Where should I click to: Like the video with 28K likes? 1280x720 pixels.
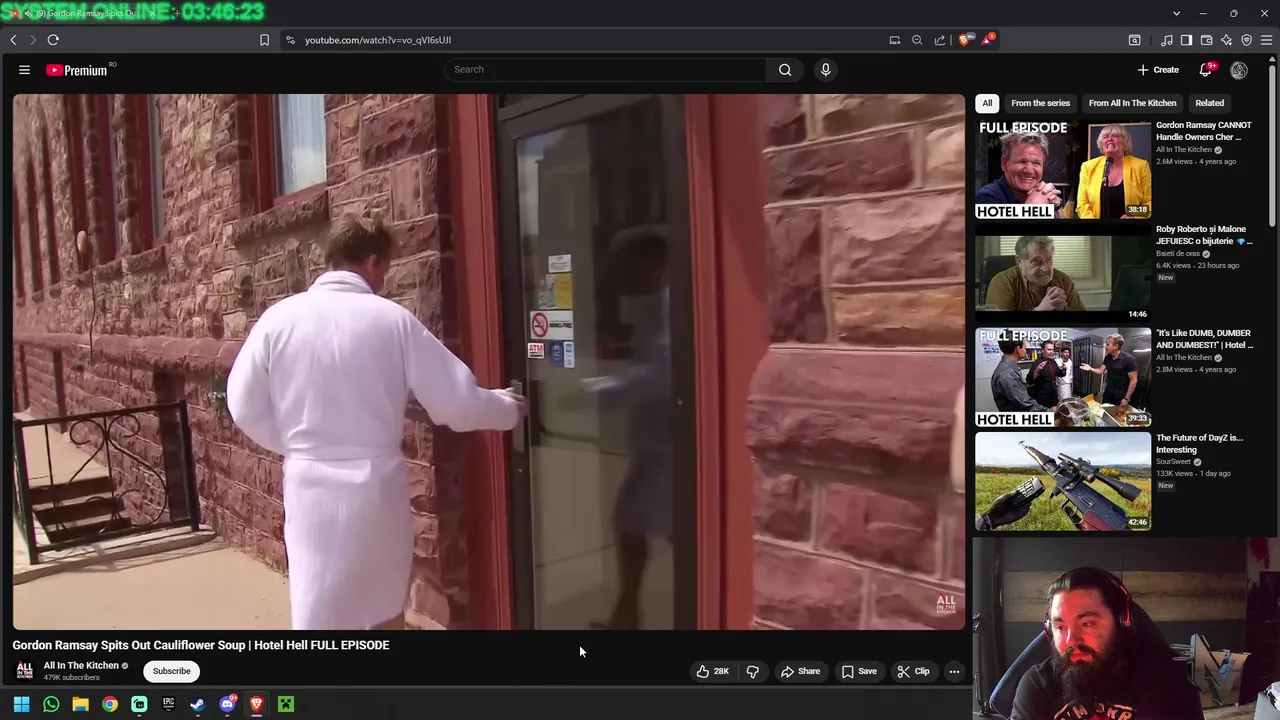(x=712, y=672)
